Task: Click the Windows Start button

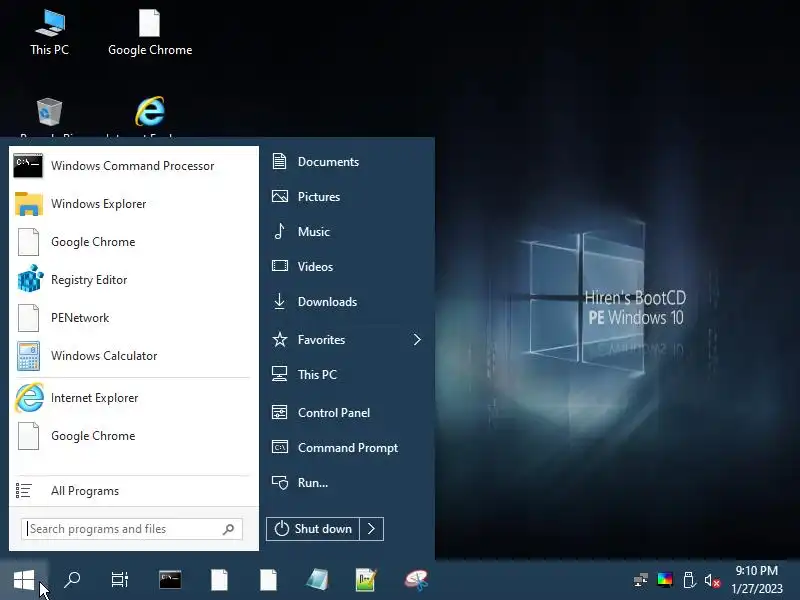Action: [x=24, y=580]
